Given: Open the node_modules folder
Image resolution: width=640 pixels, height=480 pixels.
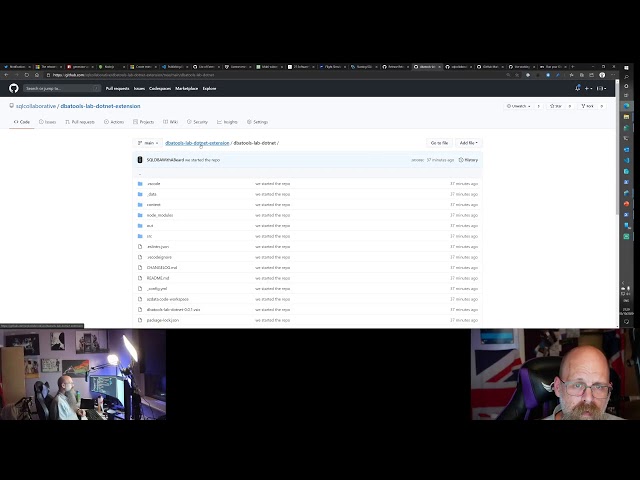Looking at the screenshot, I should coord(160,215).
